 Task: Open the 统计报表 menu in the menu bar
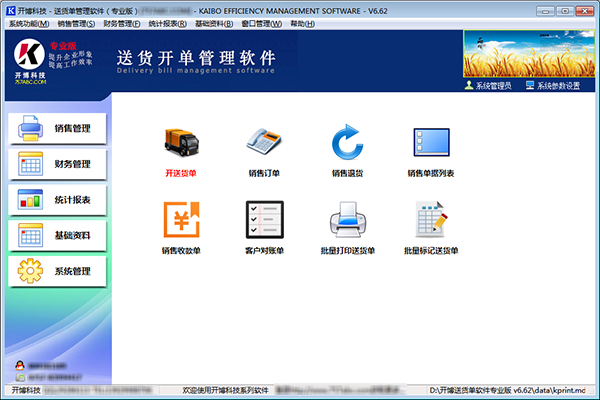point(171,22)
